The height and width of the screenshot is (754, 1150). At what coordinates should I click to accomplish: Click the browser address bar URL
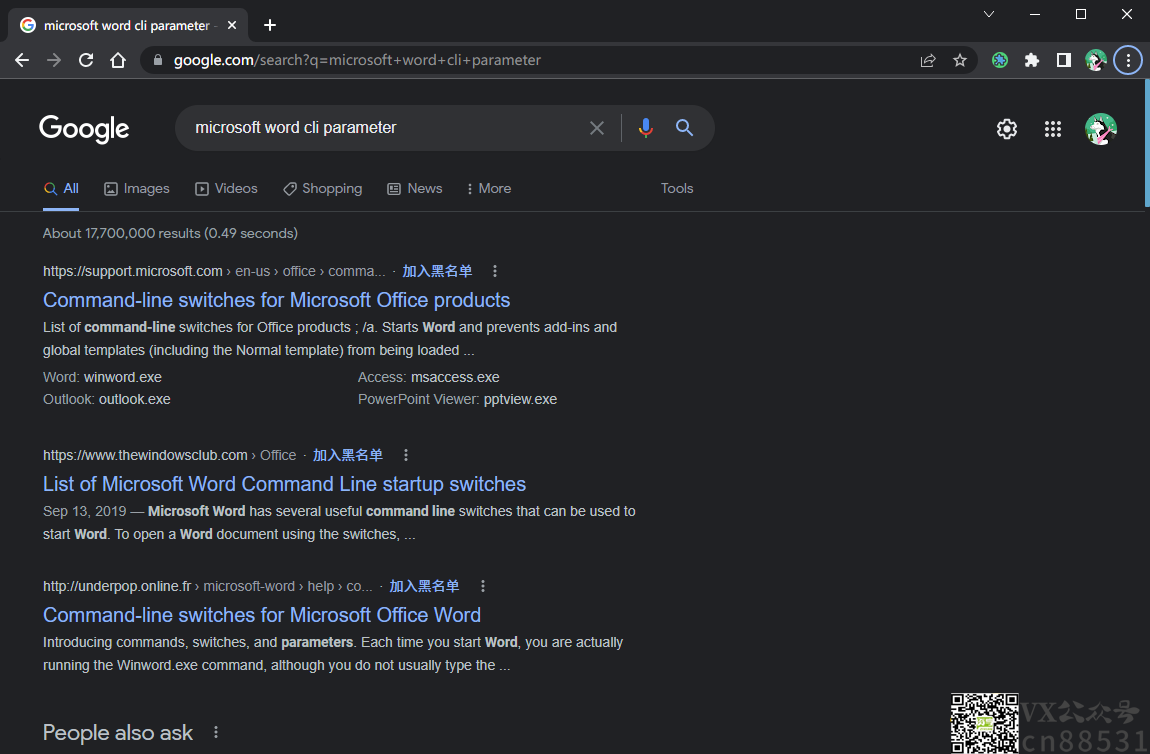pos(357,60)
